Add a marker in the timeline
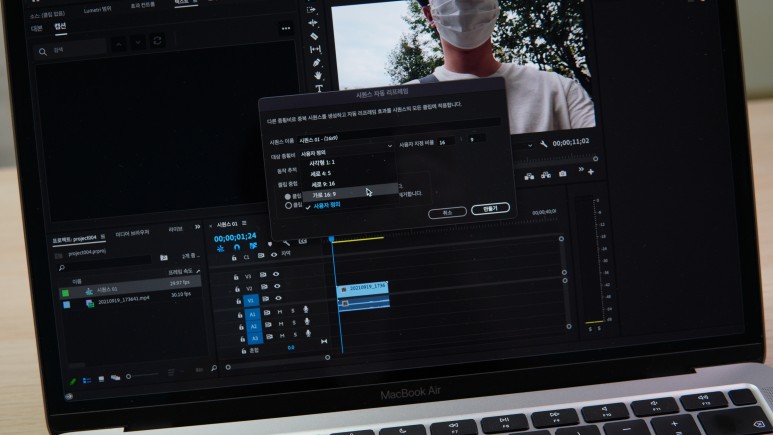 pos(270,244)
